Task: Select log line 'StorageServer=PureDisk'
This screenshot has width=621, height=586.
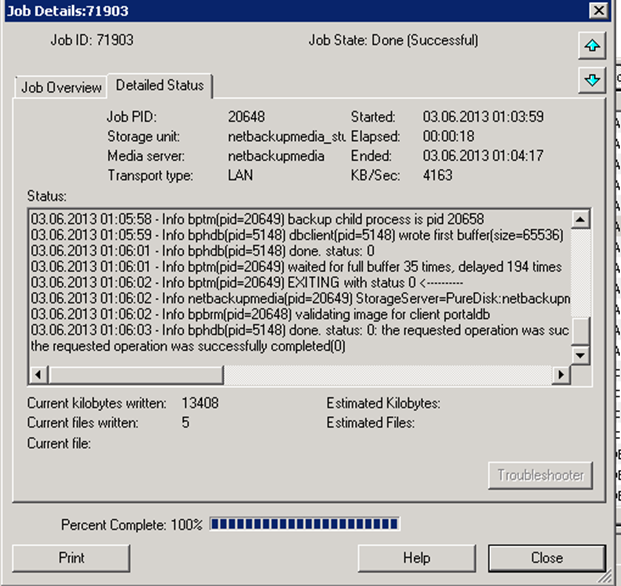Action: click(300, 299)
